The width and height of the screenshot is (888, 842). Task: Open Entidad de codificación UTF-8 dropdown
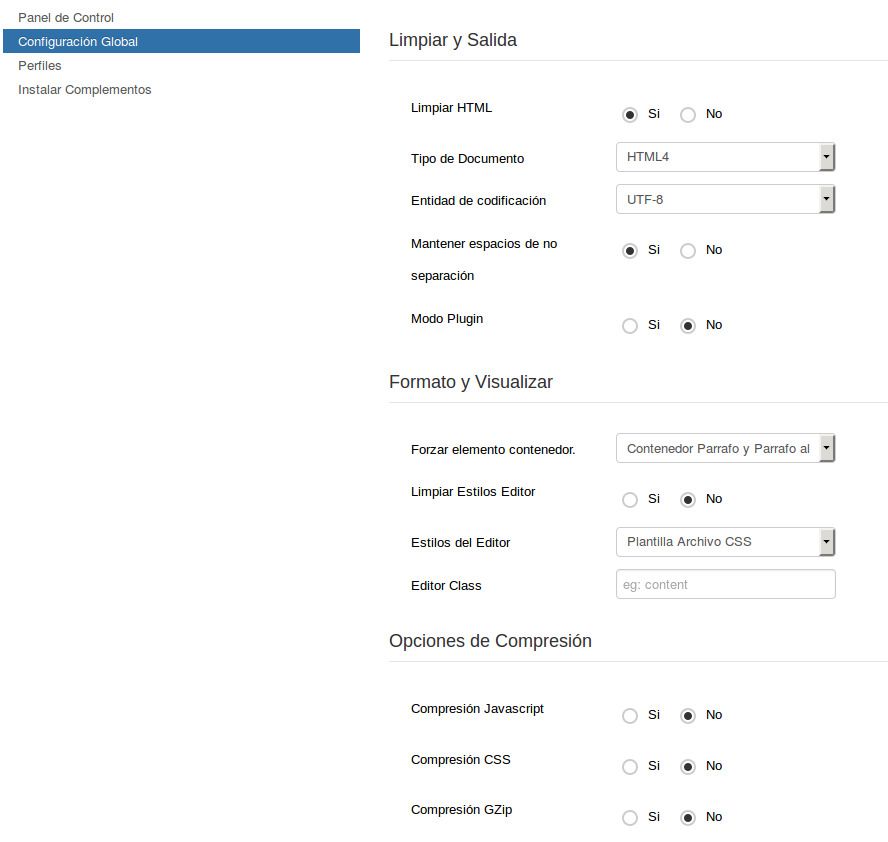pos(725,199)
